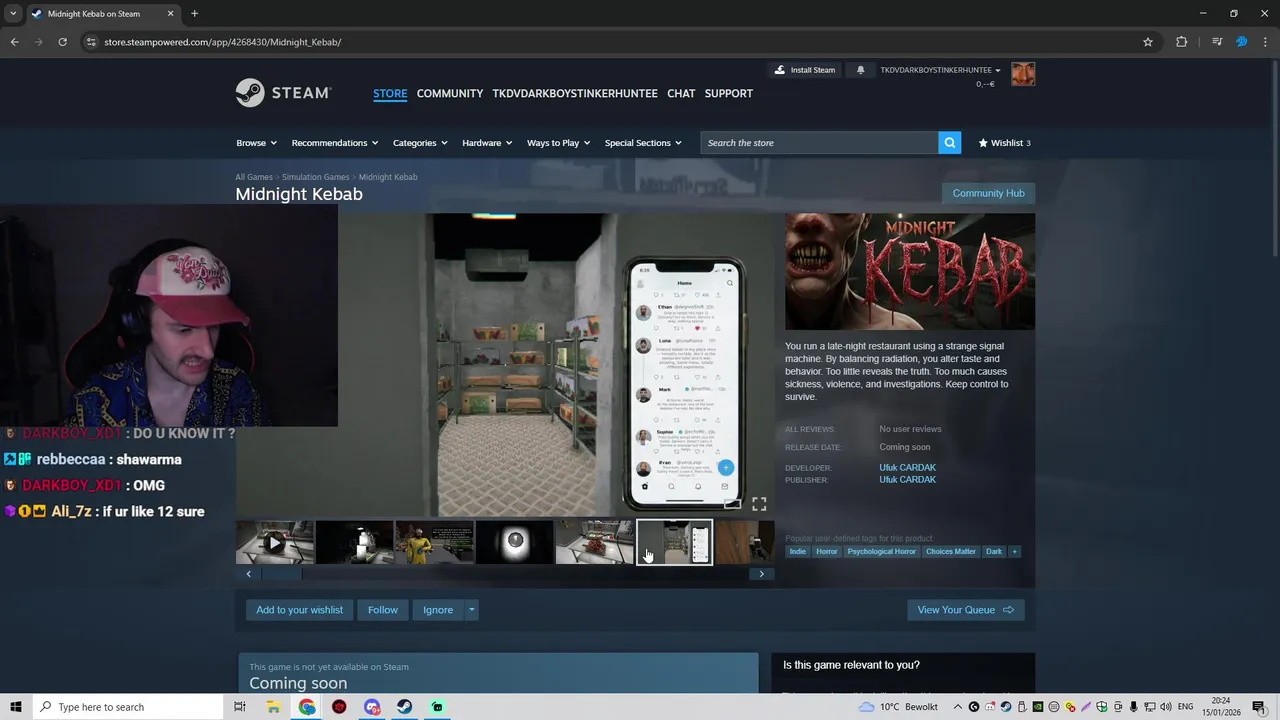Add Midnight Kebab to your wishlist
This screenshot has width=1280, height=720.
click(299, 610)
